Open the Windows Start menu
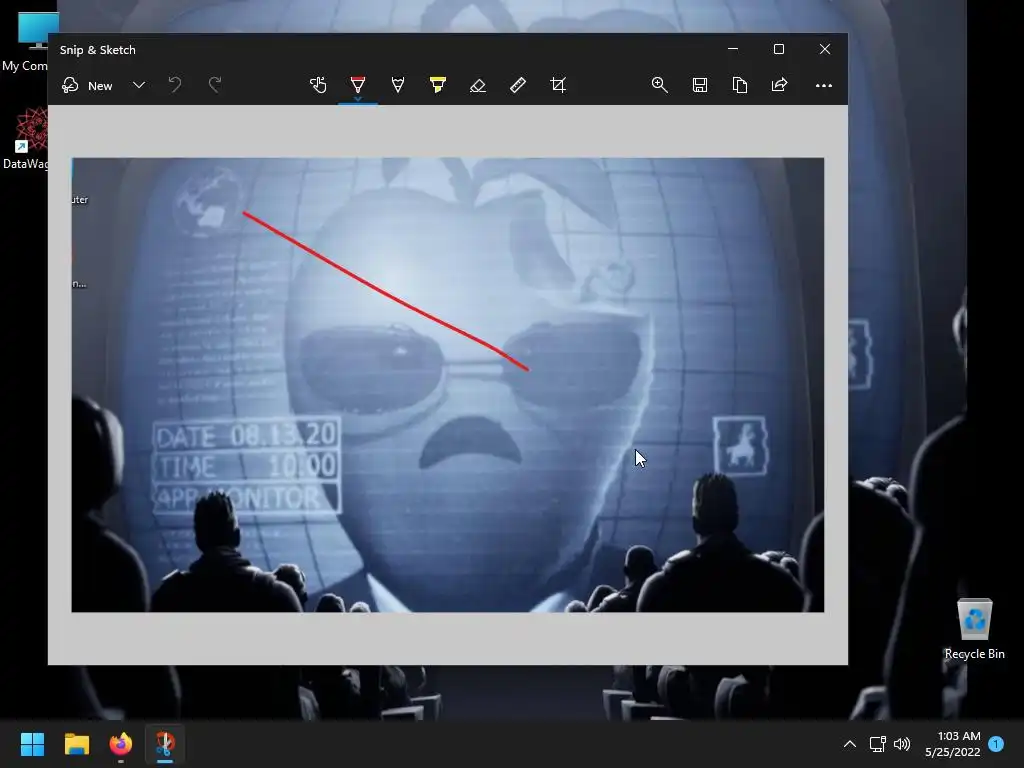The width and height of the screenshot is (1024, 768). tap(32, 744)
